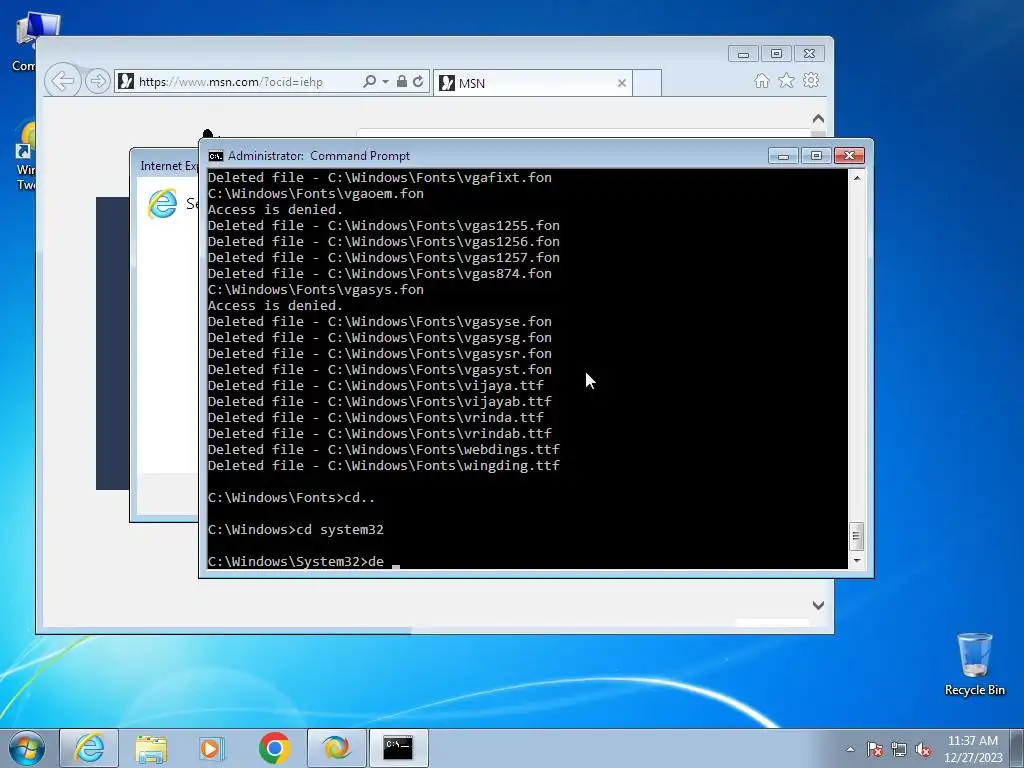The width and height of the screenshot is (1024, 768).
Task: Open the Recycle Bin
Action: tap(974, 664)
